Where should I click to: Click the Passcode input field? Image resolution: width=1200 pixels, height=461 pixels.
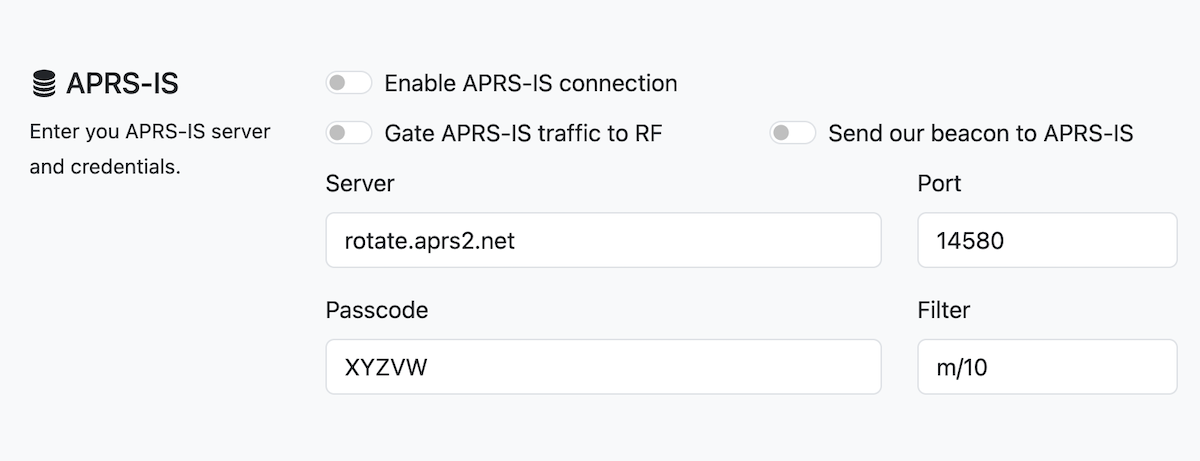(x=603, y=367)
